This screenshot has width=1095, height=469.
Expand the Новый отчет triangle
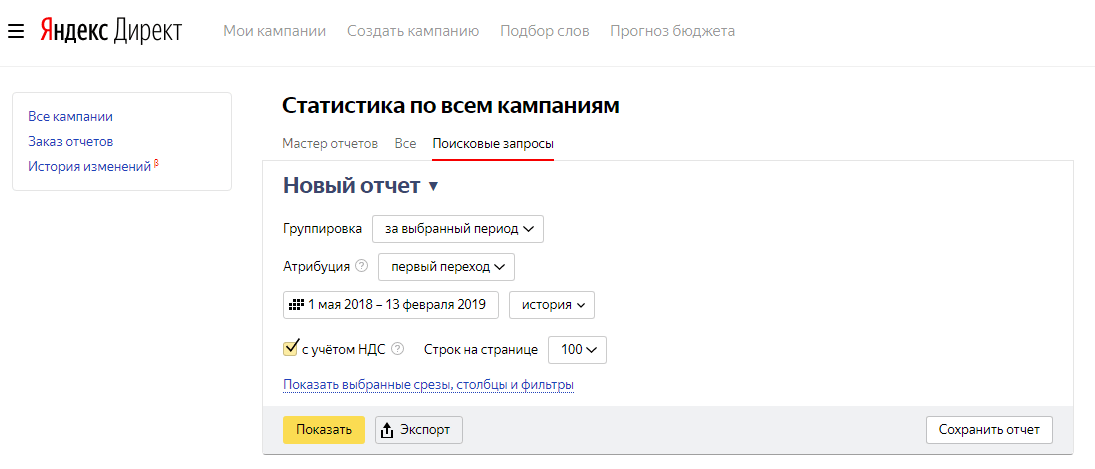coord(433,186)
